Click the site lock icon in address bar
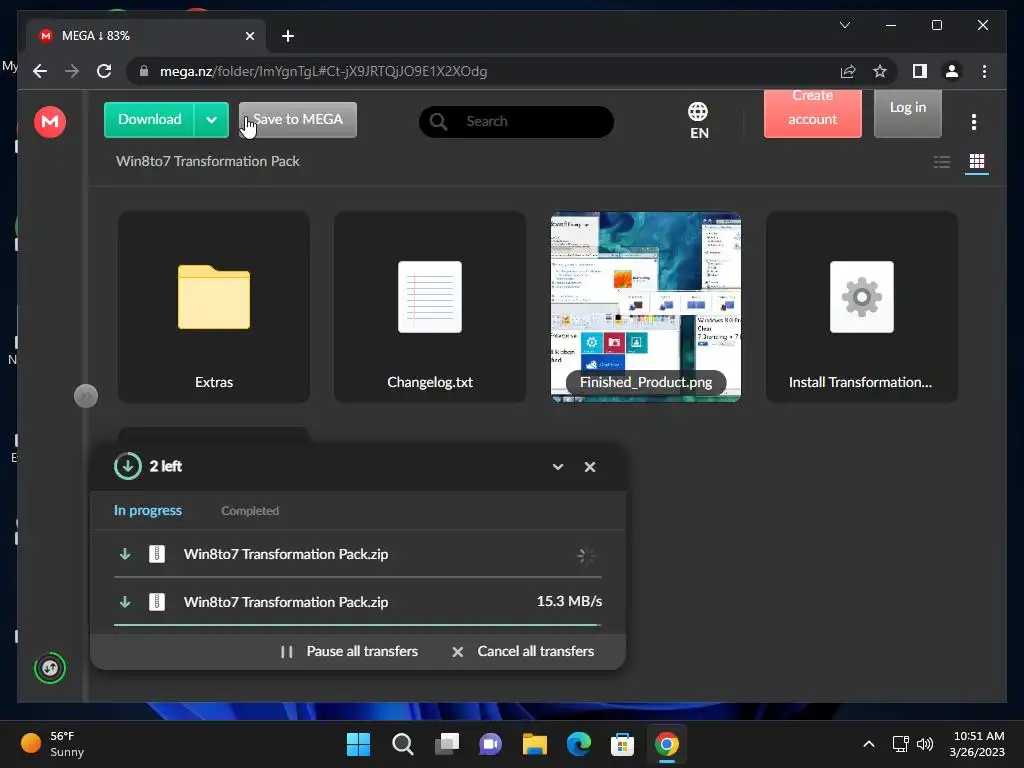The width and height of the screenshot is (1024, 768). click(x=144, y=71)
